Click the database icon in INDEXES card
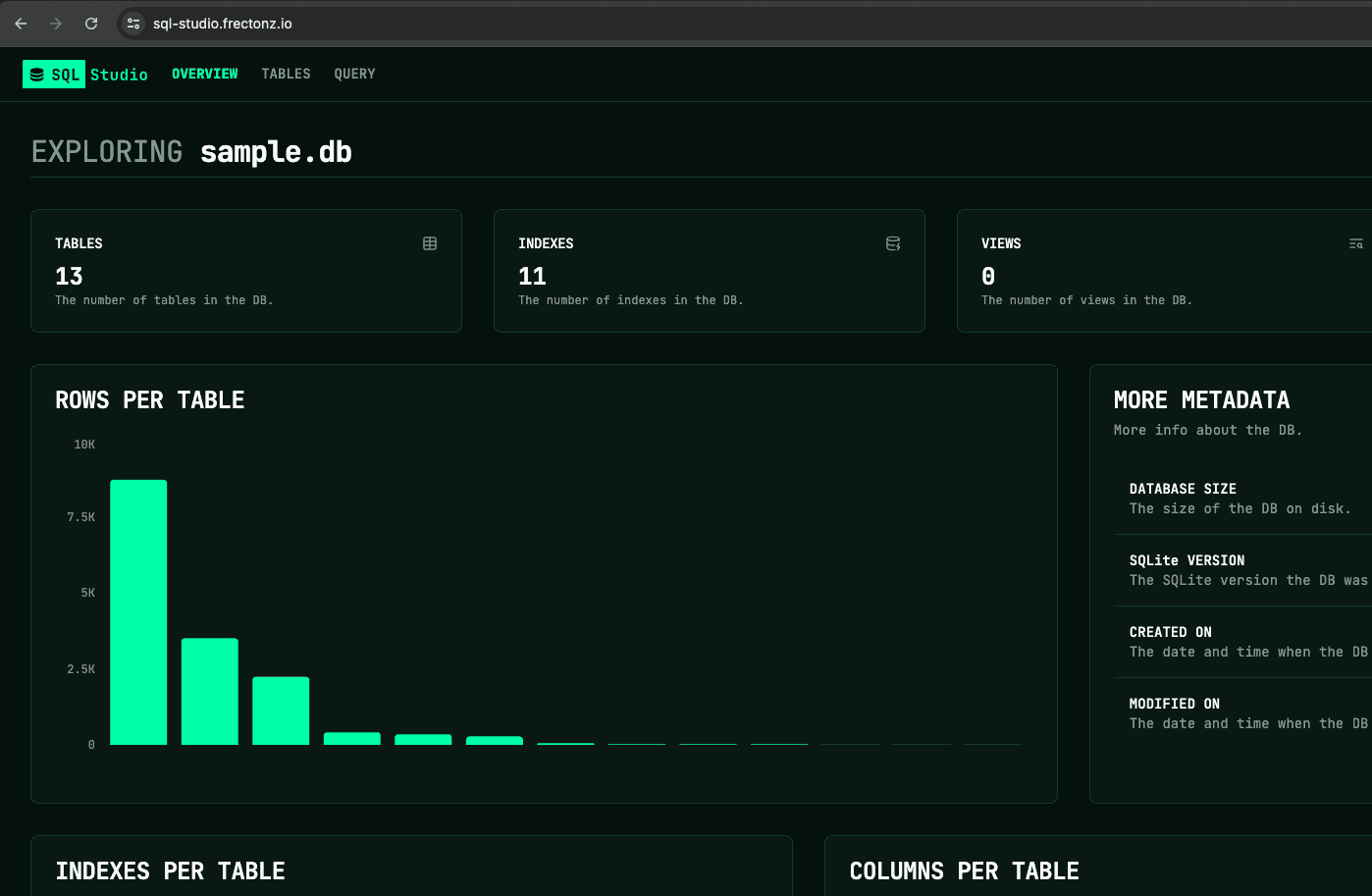 (893, 243)
